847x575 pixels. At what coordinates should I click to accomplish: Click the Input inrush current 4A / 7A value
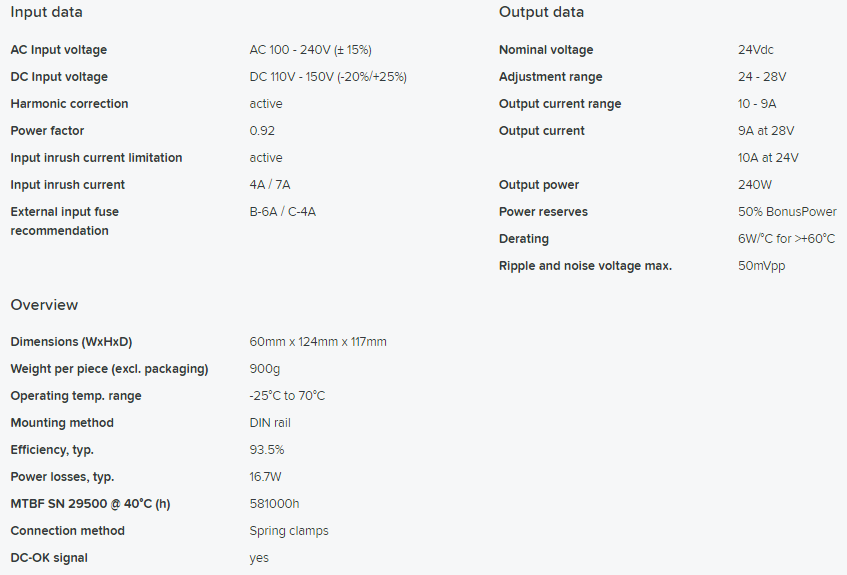pos(270,185)
